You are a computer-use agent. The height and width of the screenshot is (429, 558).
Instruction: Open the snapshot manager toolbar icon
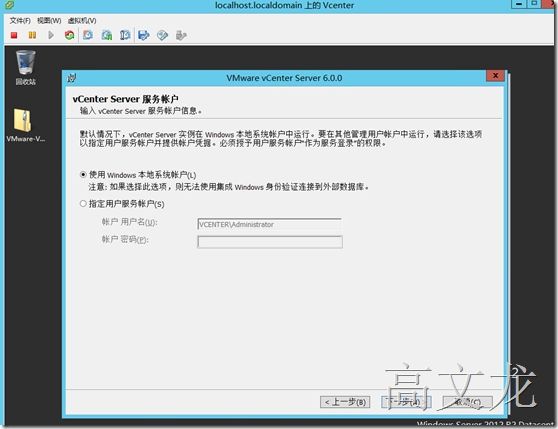click(x=125, y=35)
